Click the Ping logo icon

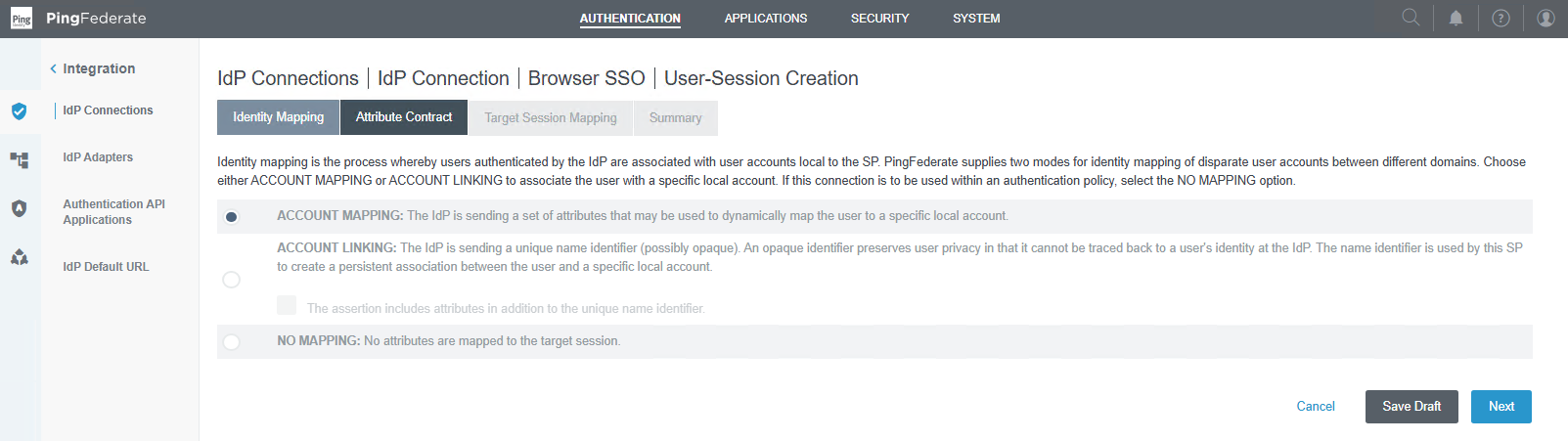click(x=22, y=19)
